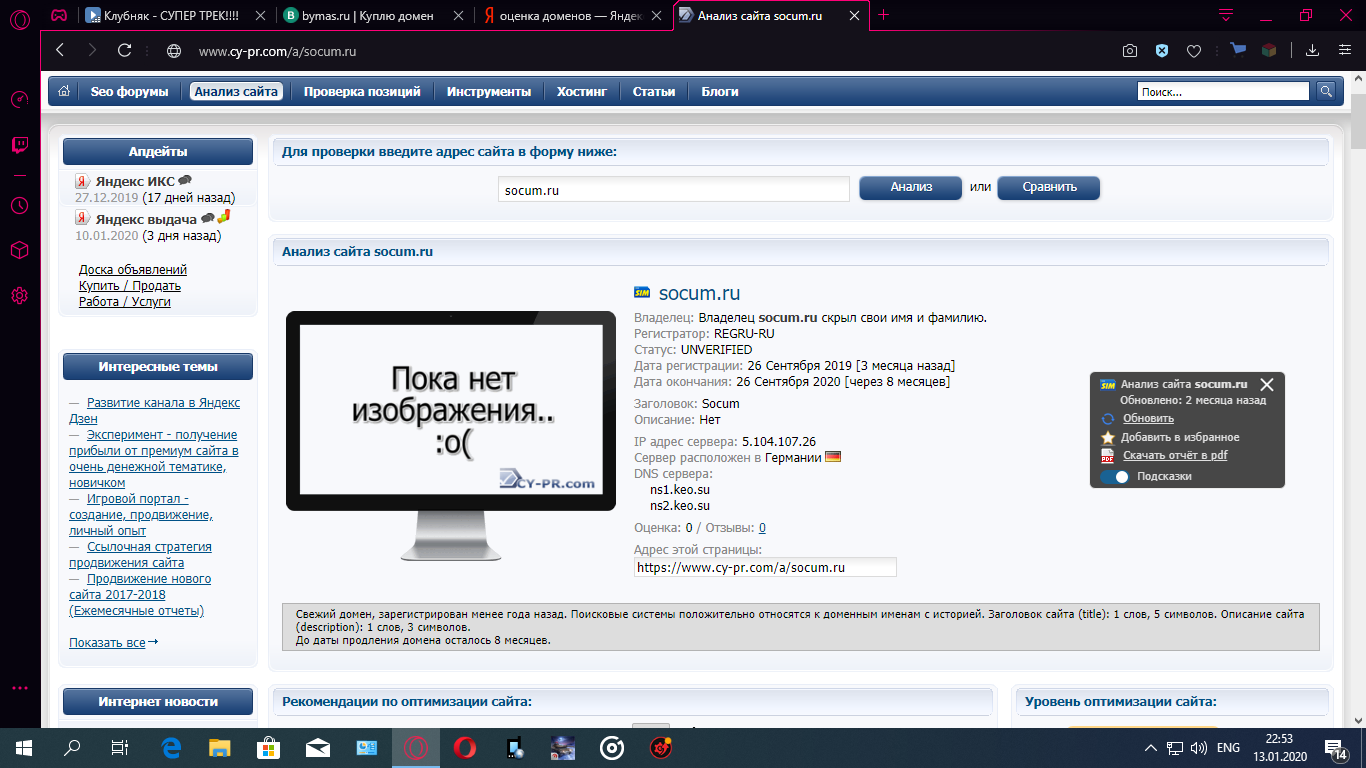1366x768 pixels.
Task: Open the tab list menu in title bar
Action: click(x=1226, y=15)
